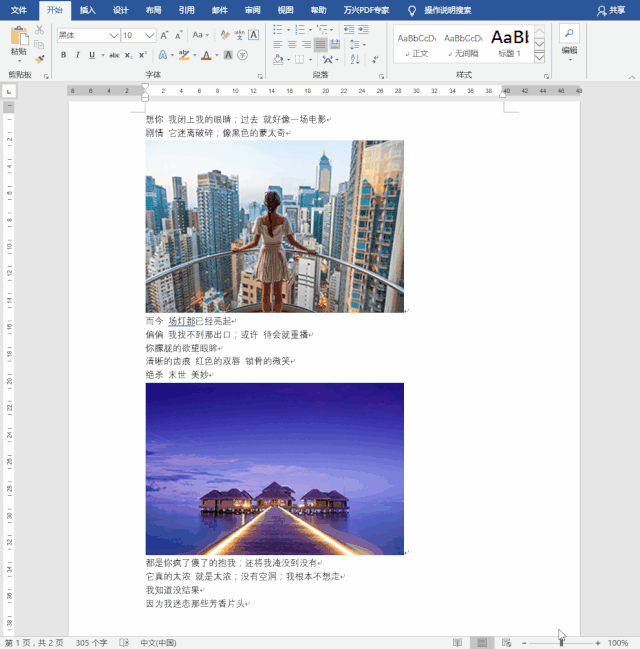Apply the Normal (正文) style

point(417,44)
